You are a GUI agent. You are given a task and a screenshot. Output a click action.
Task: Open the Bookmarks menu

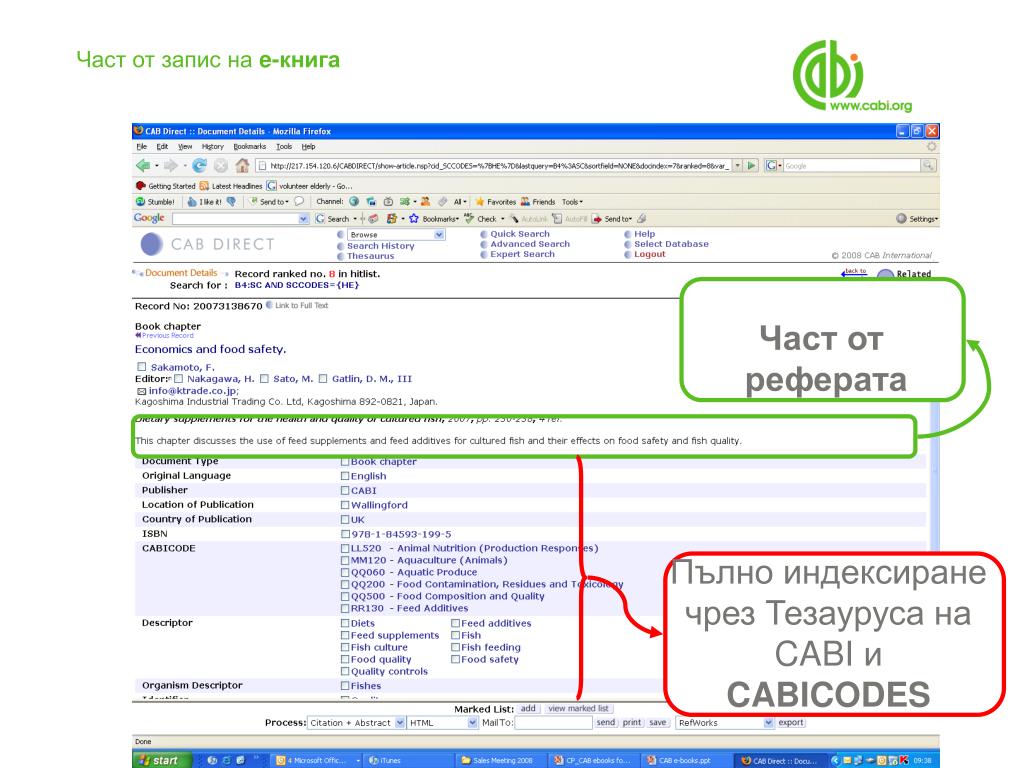[x=249, y=147]
